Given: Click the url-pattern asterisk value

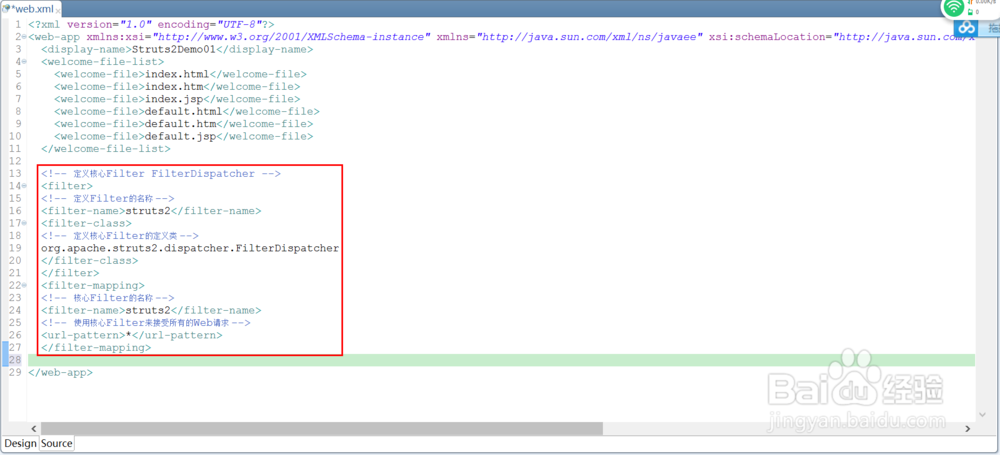Looking at the screenshot, I should point(129,335).
